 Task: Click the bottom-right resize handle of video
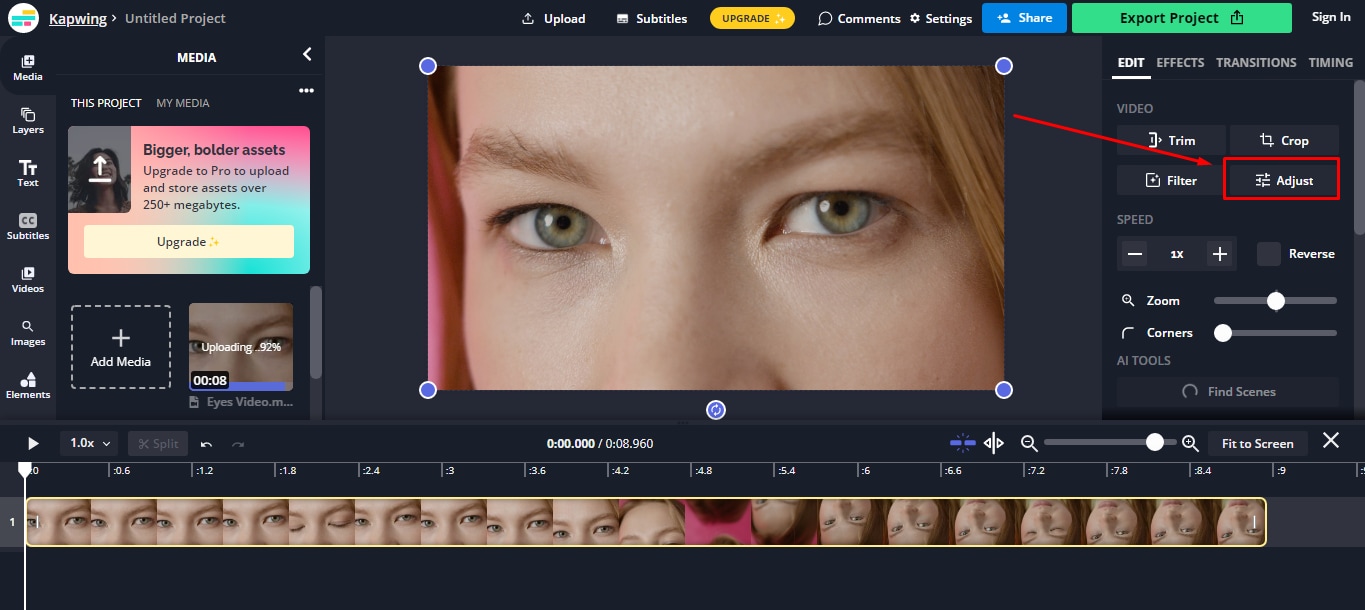pyautogui.click(x=1004, y=390)
